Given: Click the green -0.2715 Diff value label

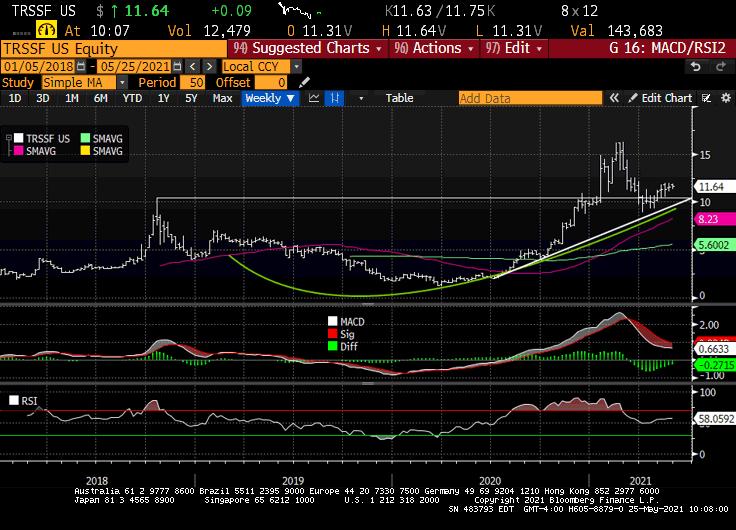Looking at the screenshot, I should pyautogui.click(x=715, y=365).
